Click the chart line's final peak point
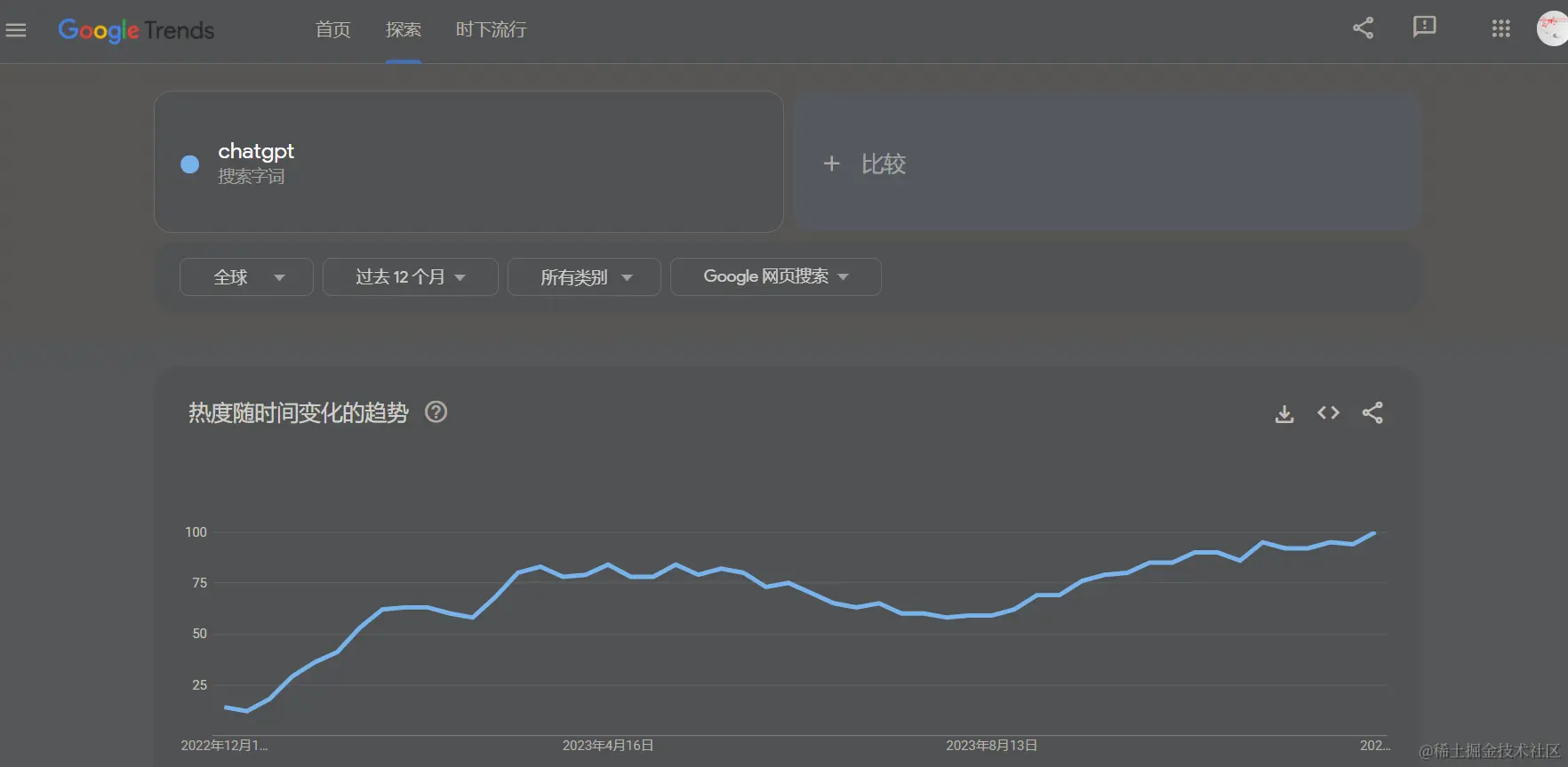Viewport: 1568px width, 767px height. (1374, 533)
